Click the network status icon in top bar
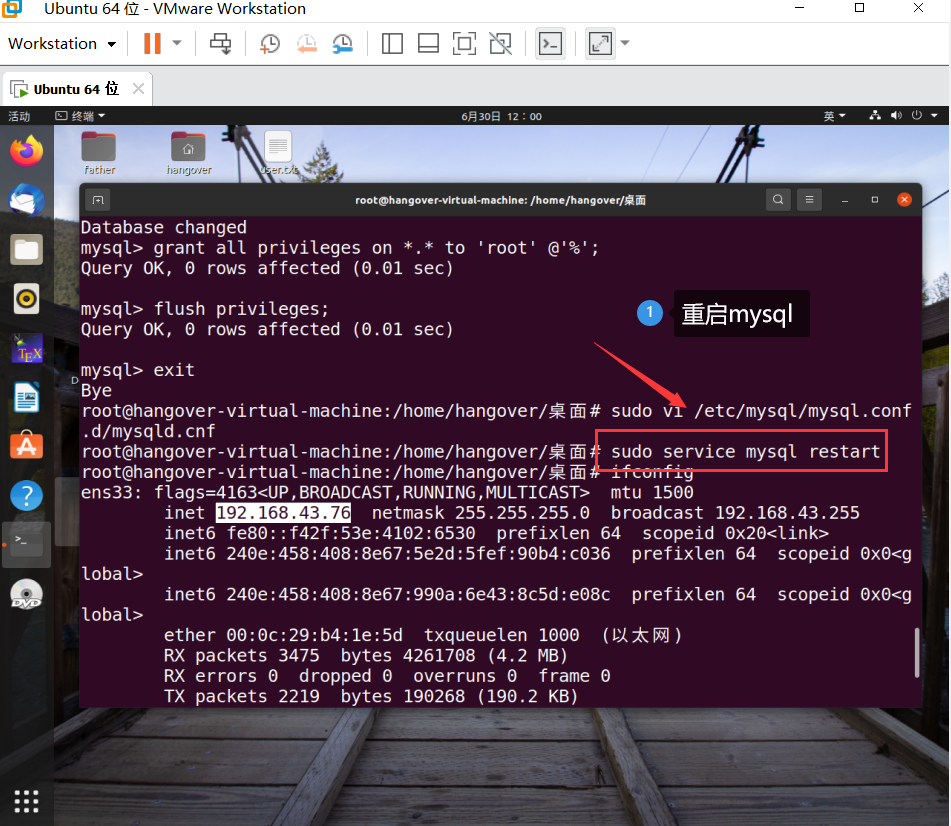Image resolution: width=951 pixels, height=826 pixels. (875, 115)
